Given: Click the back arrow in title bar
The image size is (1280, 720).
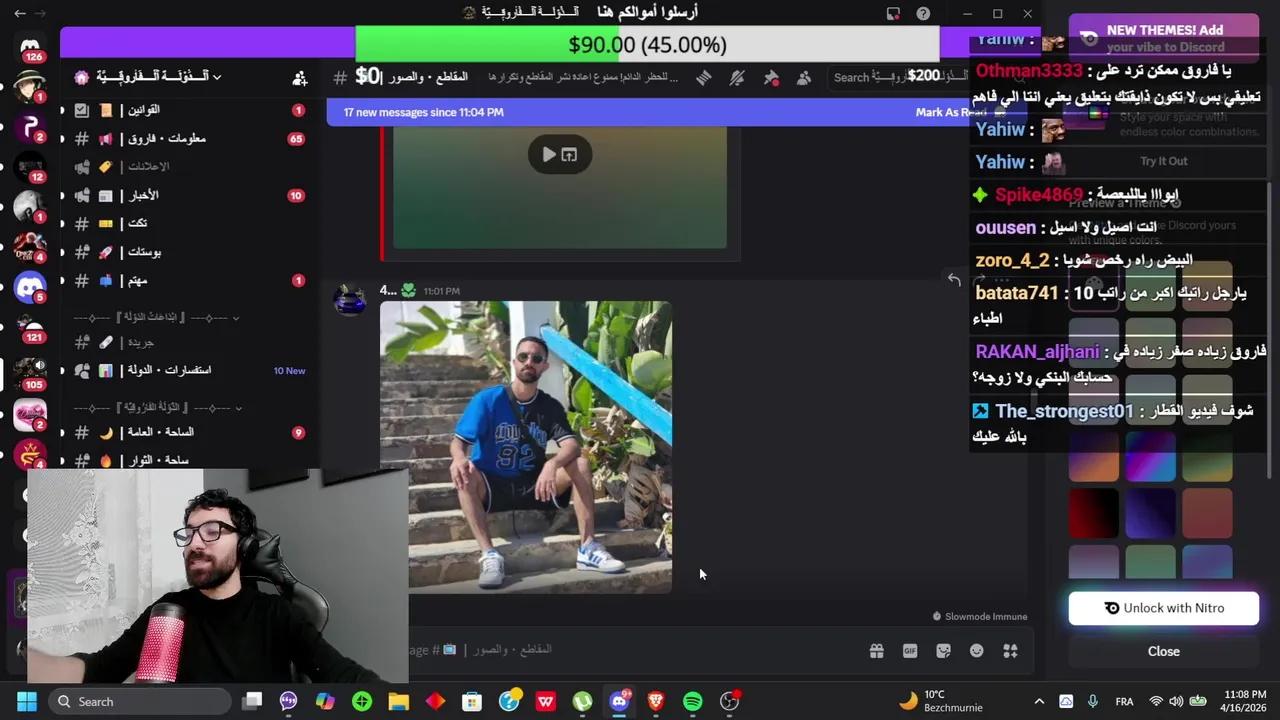Looking at the screenshot, I should (20, 13).
